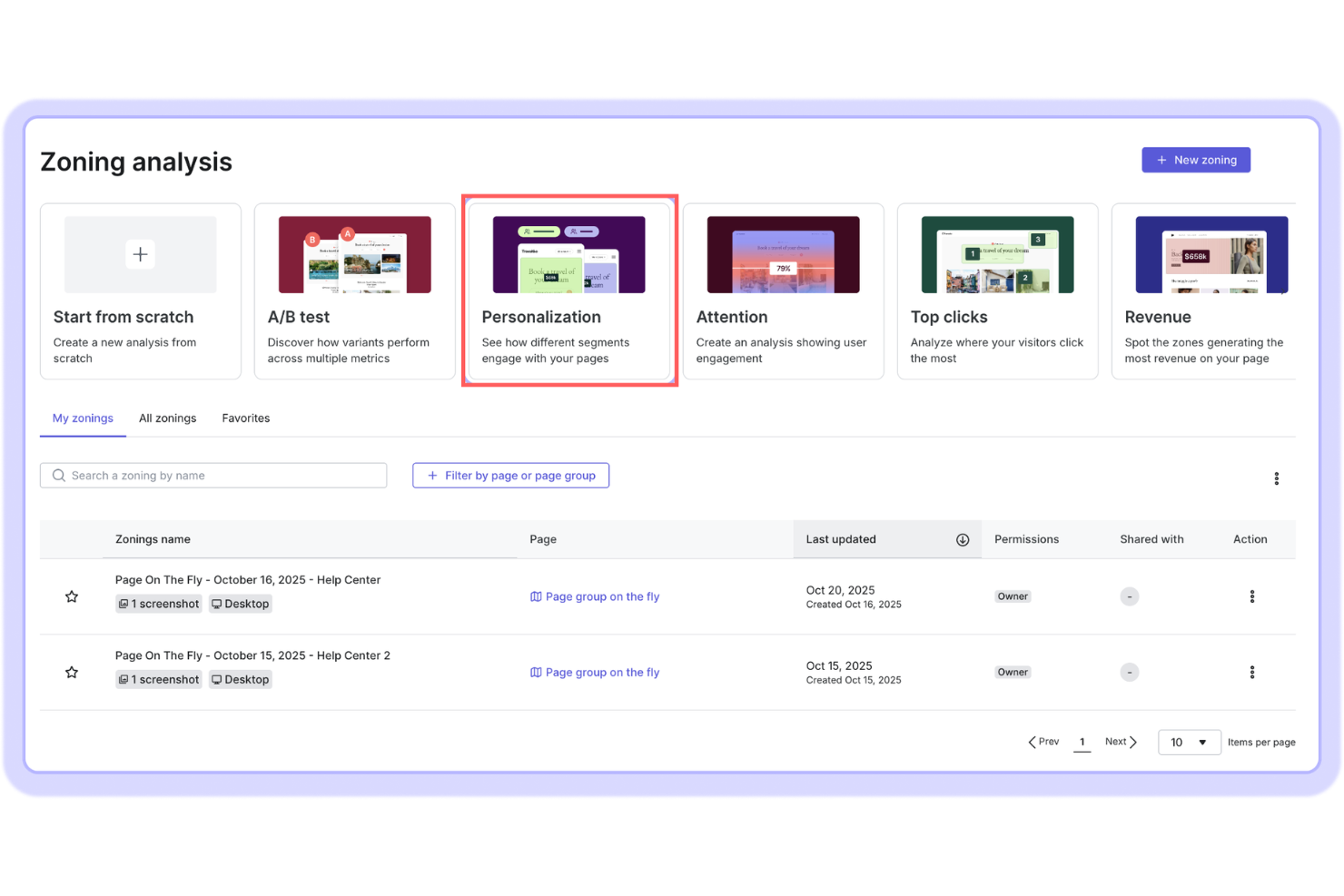Select the A/B test template thumbnail
The height and width of the screenshot is (896, 1344).
[354, 254]
